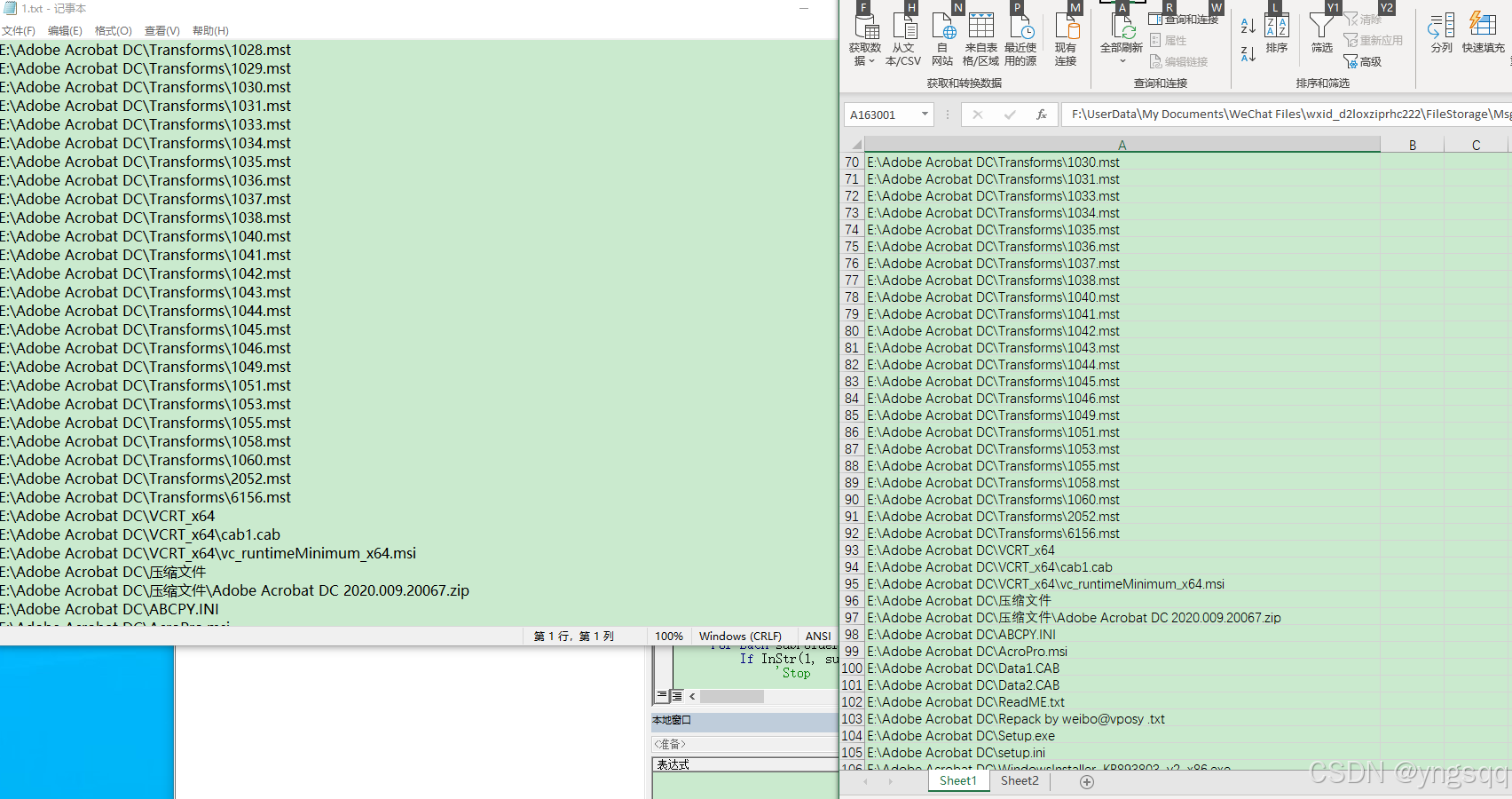Select Excel cell containing AcroPro.msi
The height and width of the screenshot is (799, 1512).
pos(1122,652)
